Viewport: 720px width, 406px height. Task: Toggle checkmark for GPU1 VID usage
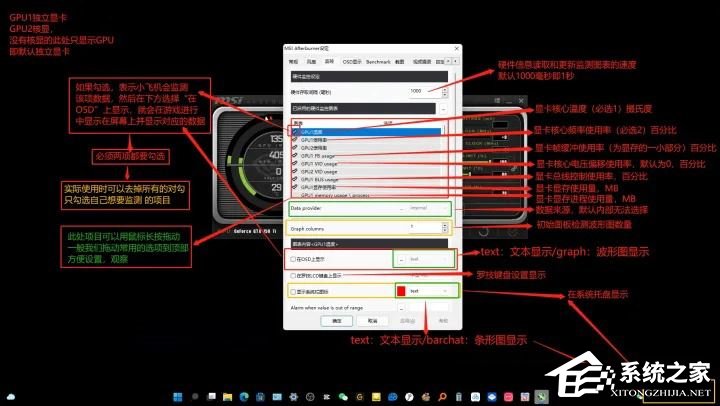[x=295, y=164]
